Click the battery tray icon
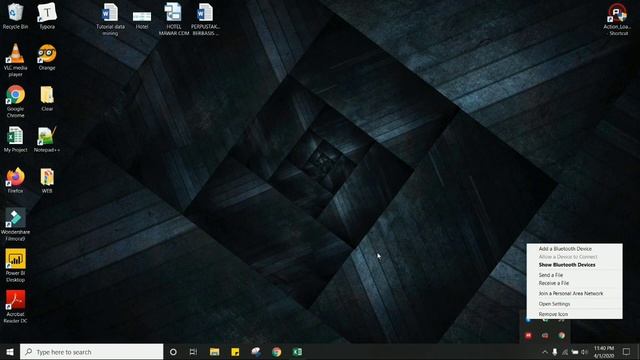The image size is (640, 360). tap(575, 352)
